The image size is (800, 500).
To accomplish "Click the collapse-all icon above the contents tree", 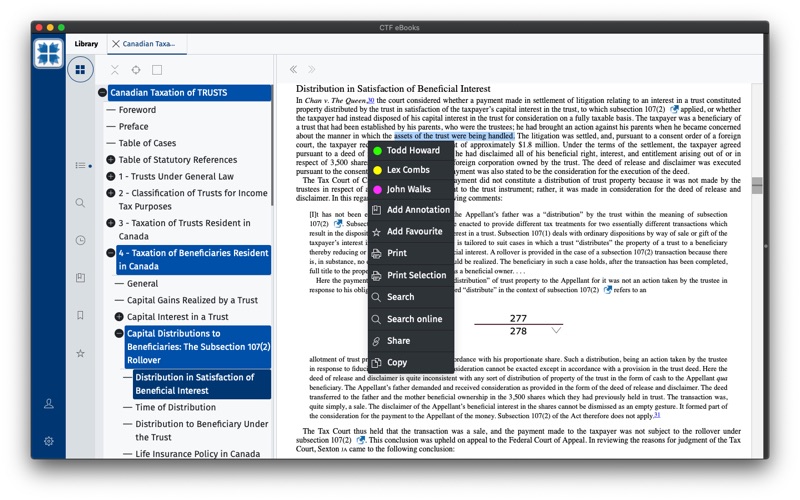I will point(115,70).
